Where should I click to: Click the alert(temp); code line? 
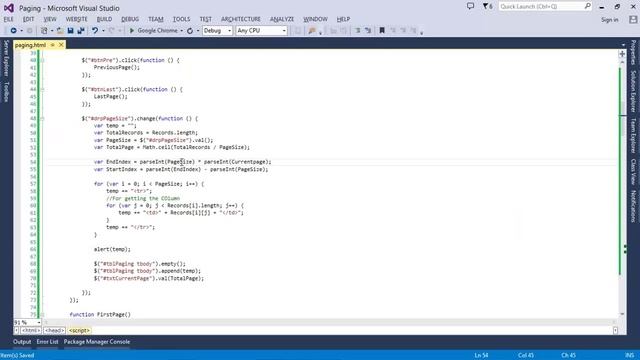pos(112,249)
